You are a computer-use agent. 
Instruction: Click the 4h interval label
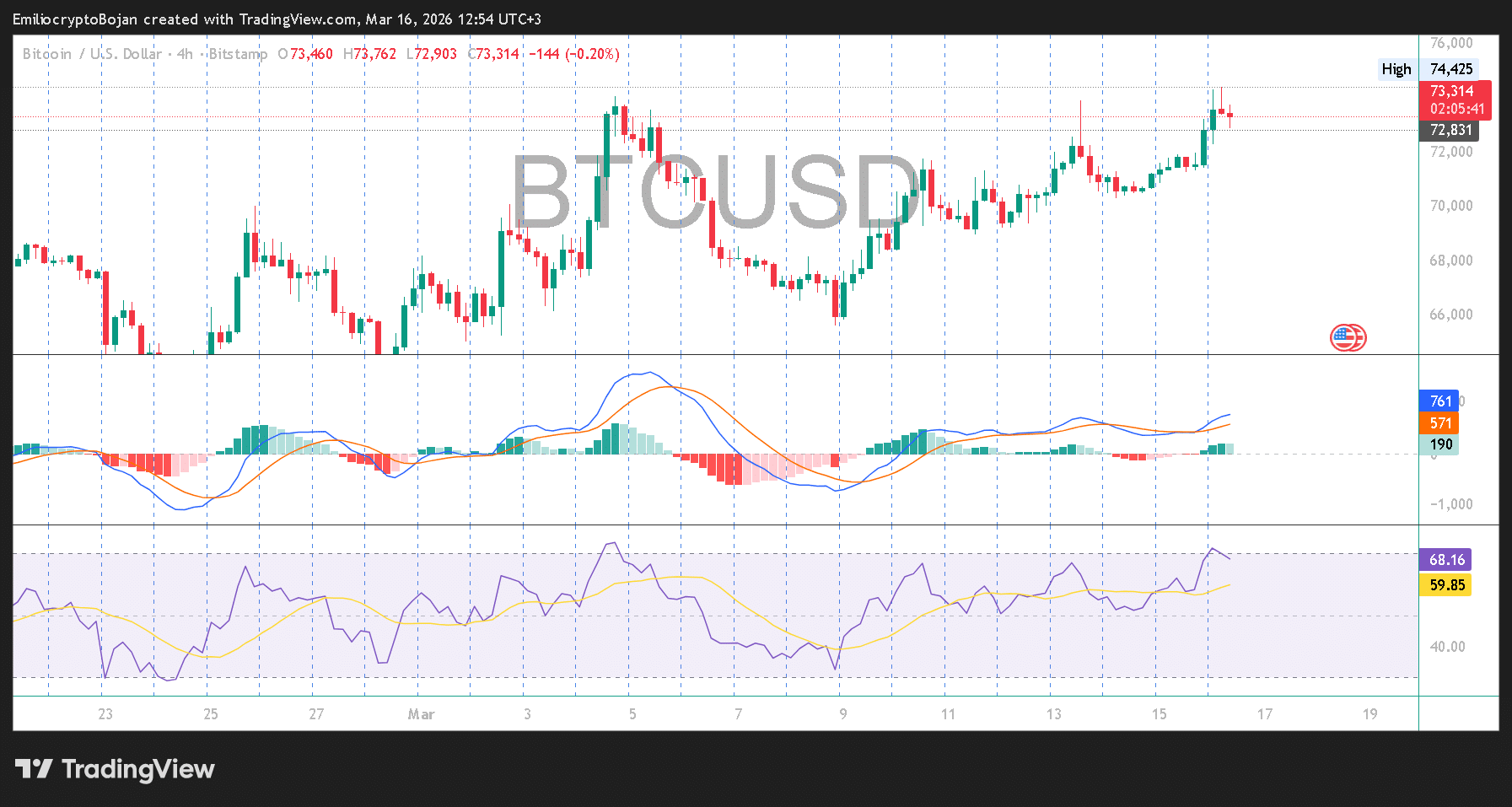click(185, 54)
